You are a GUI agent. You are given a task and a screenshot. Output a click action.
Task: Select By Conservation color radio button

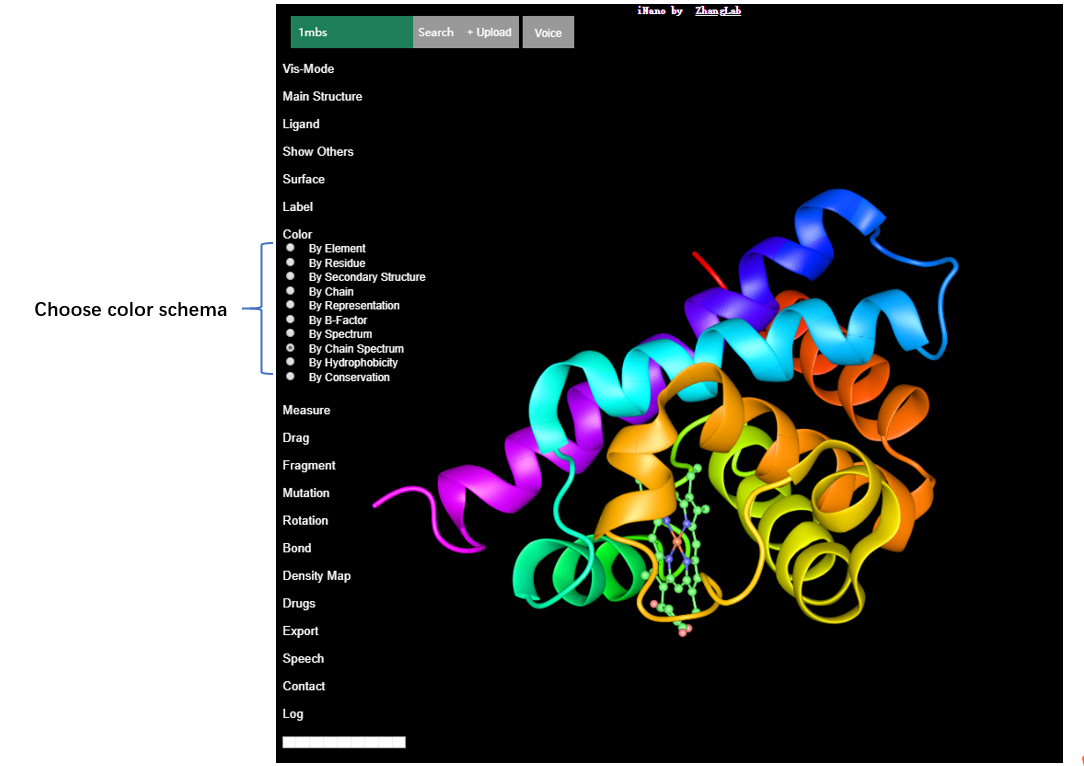pos(290,377)
